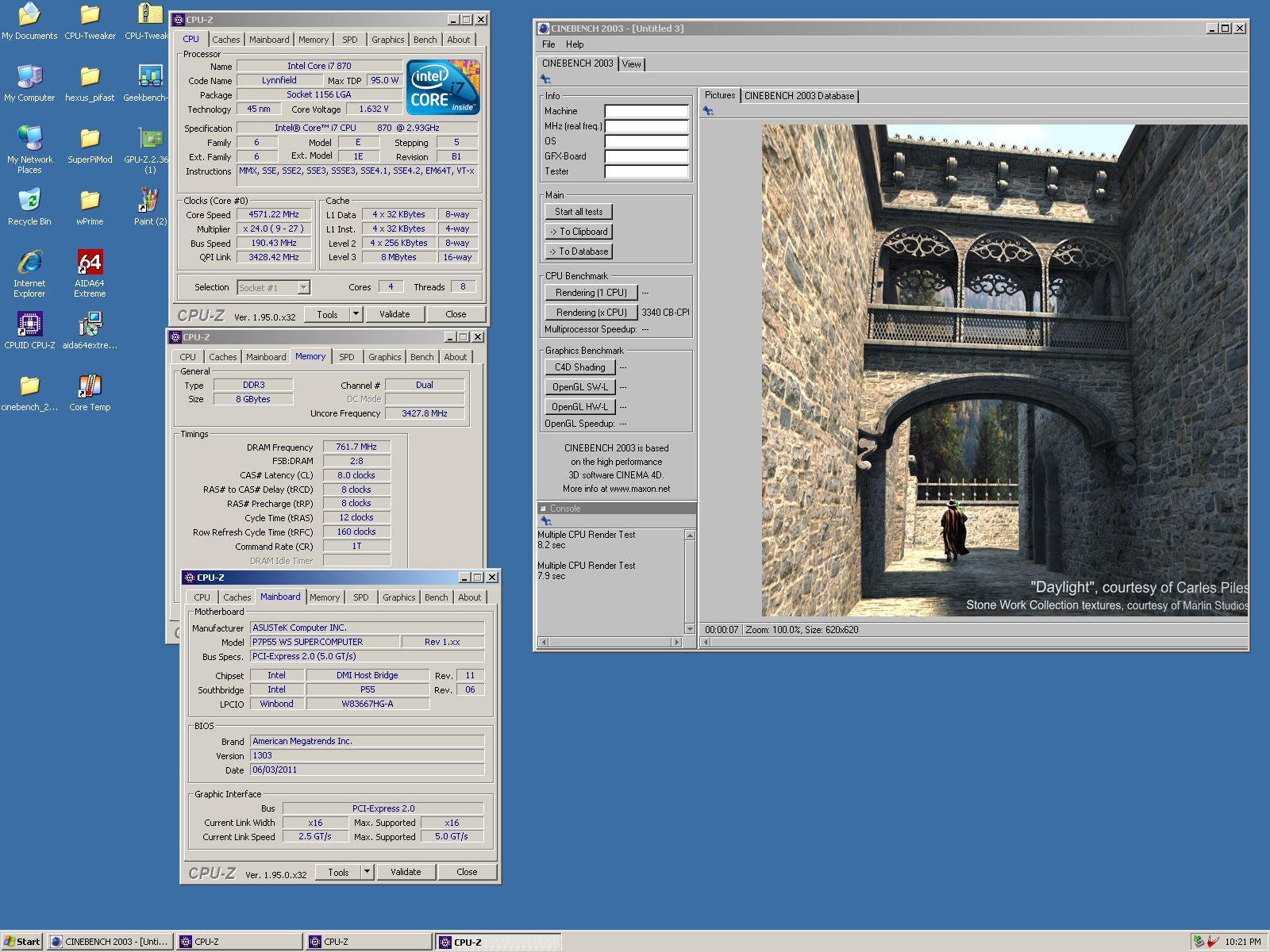The image size is (1270, 952).
Task: Open the hexus_pifast folder
Action: [90, 83]
